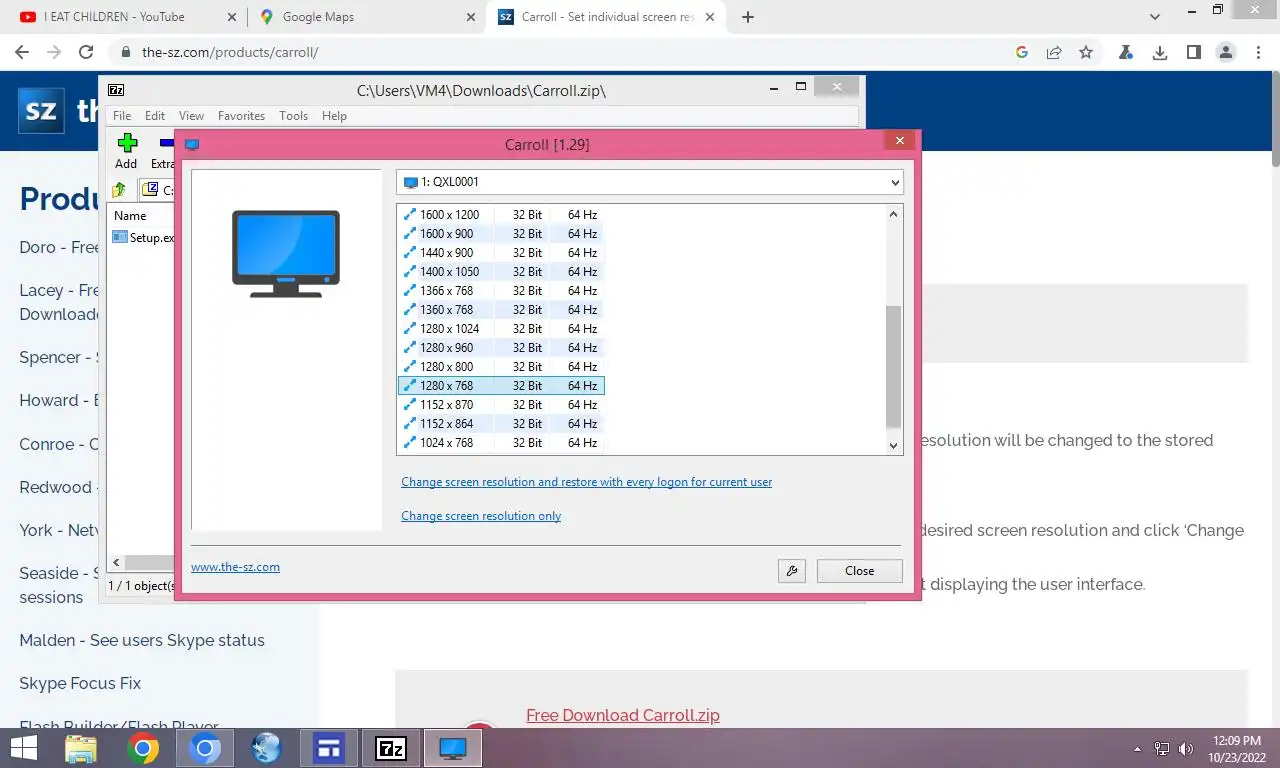Open a new Chrome tab with plus

click(x=748, y=17)
